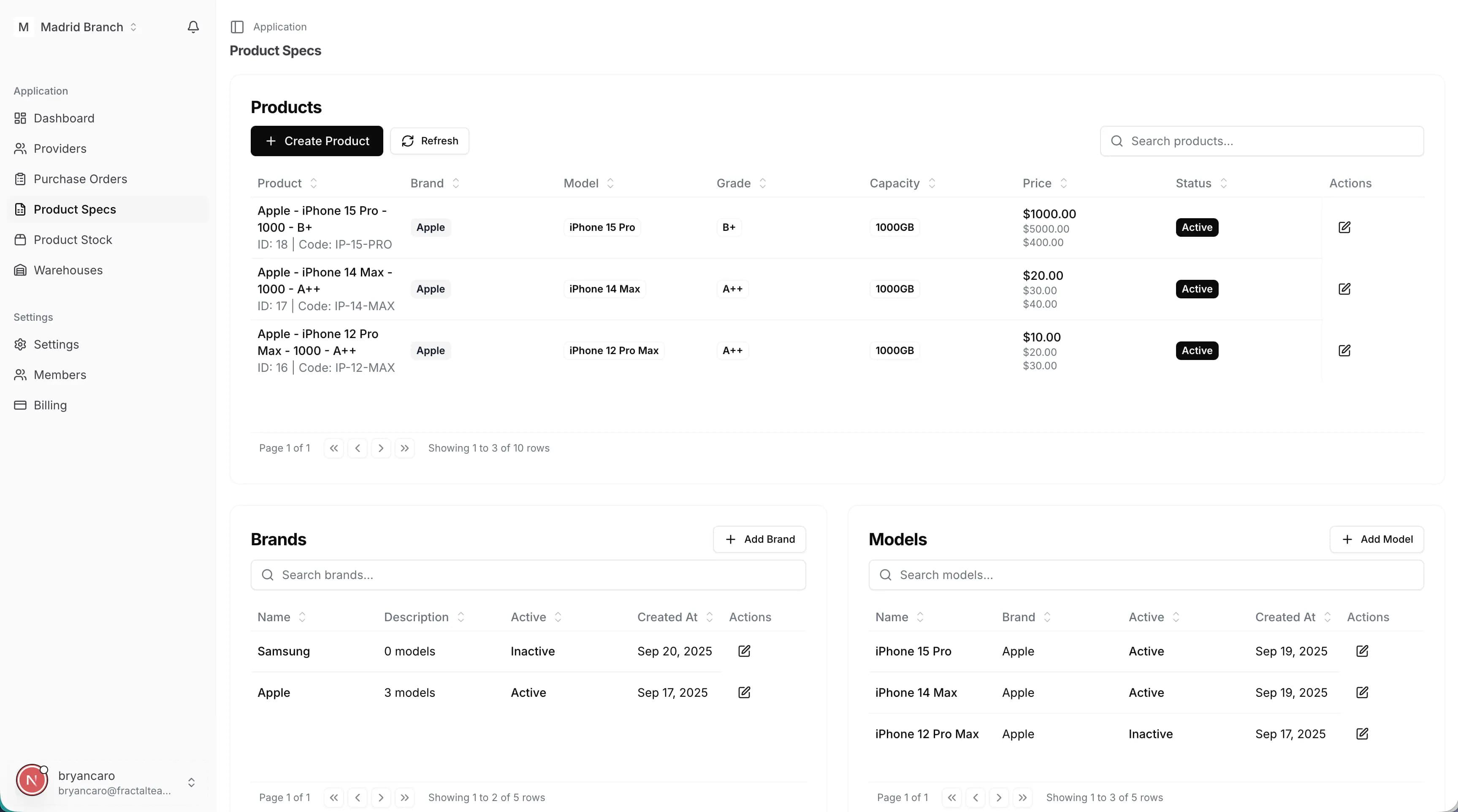Click the notifications bell icon
Image resolution: width=1458 pixels, height=812 pixels.
click(x=193, y=27)
